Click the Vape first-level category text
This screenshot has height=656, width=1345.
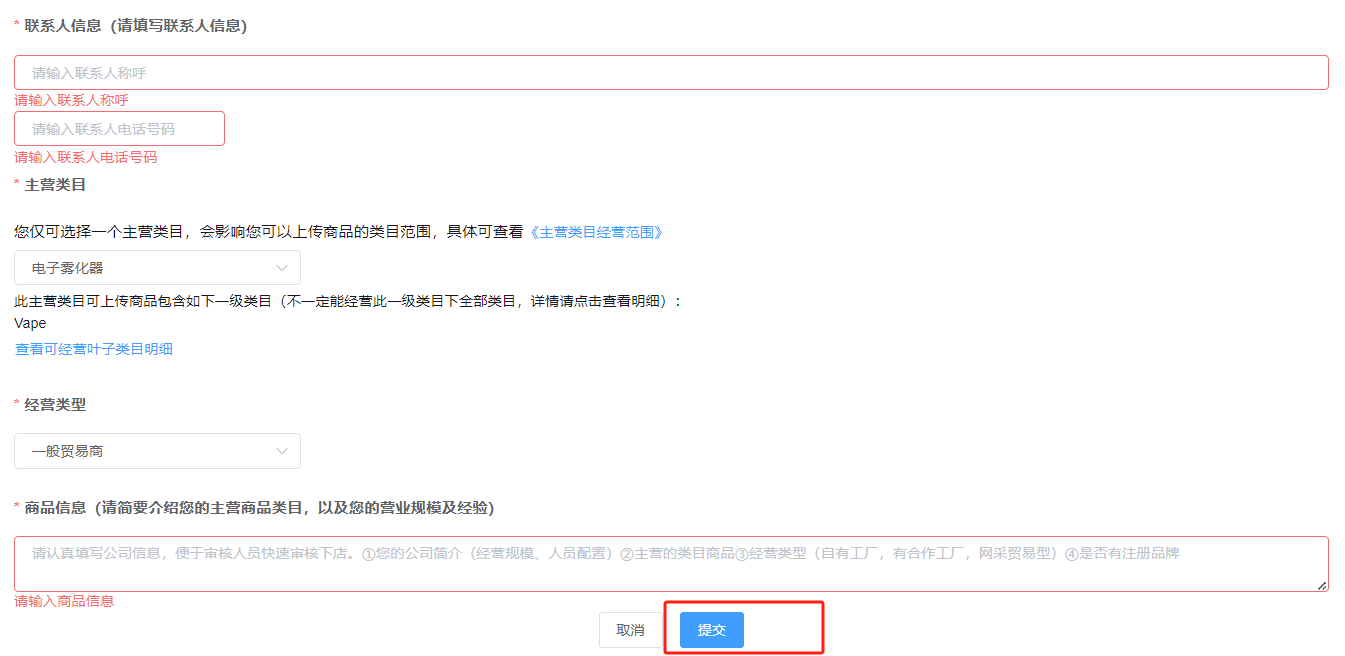coord(30,324)
